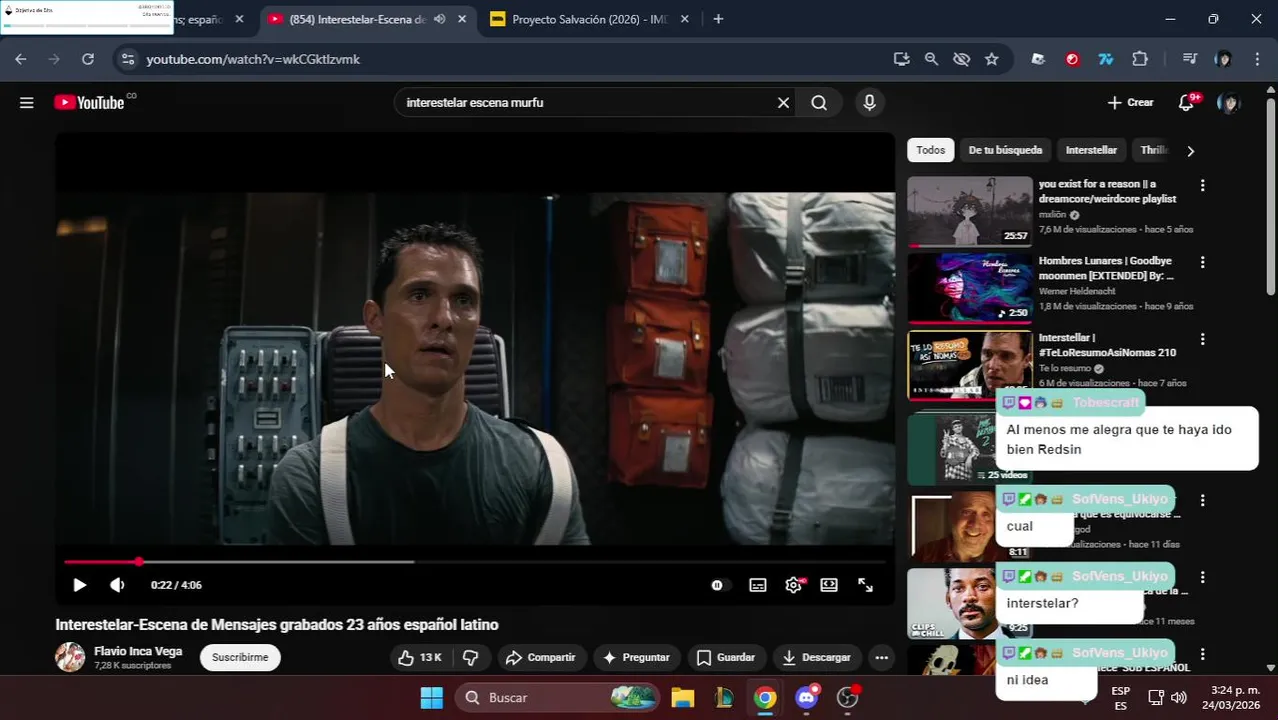Like the video with 13 K thumbs up
This screenshot has height=720, width=1278.
[x=419, y=657]
